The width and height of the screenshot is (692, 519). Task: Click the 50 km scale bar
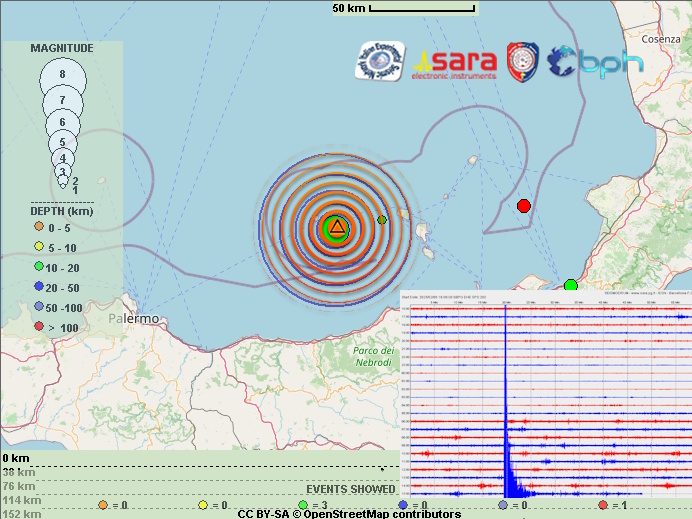click(x=421, y=8)
